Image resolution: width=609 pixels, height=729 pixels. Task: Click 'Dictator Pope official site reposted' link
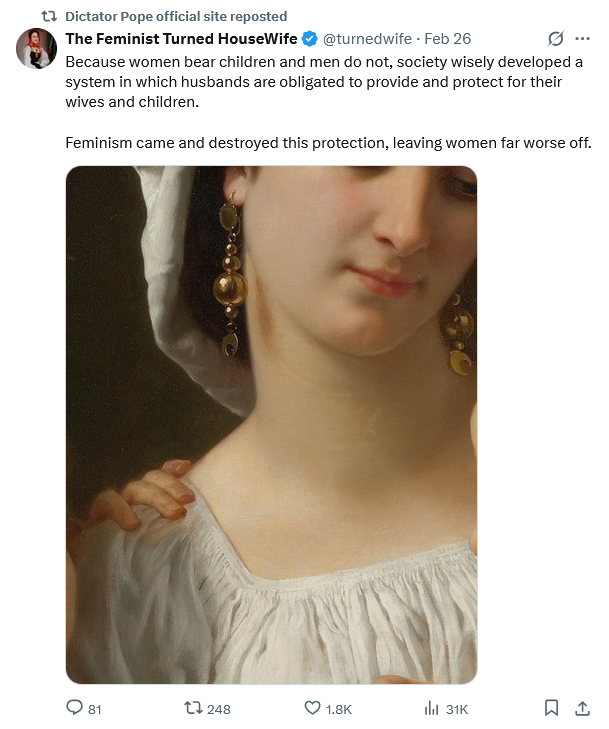pos(176,16)
